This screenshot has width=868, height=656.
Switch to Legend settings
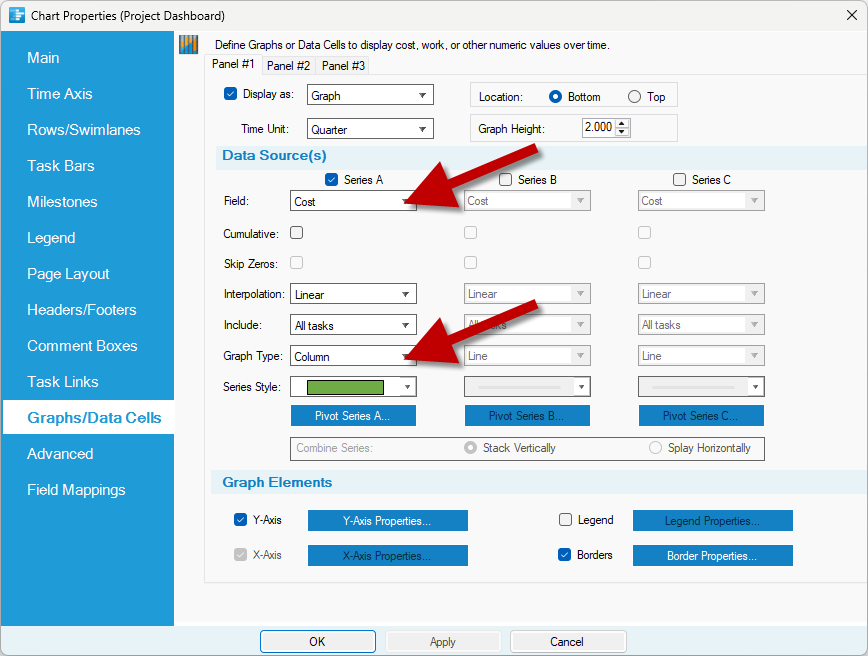pyautogui.click(x=51, y=237)
